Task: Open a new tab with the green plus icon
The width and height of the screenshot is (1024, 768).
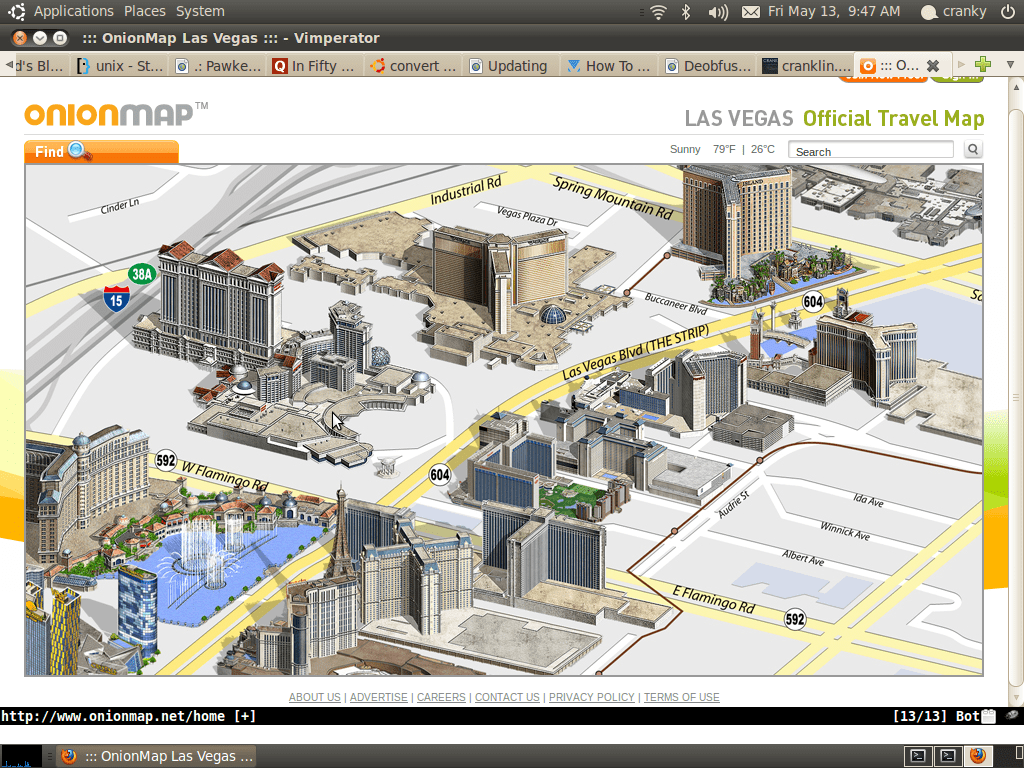Action: 982,64
